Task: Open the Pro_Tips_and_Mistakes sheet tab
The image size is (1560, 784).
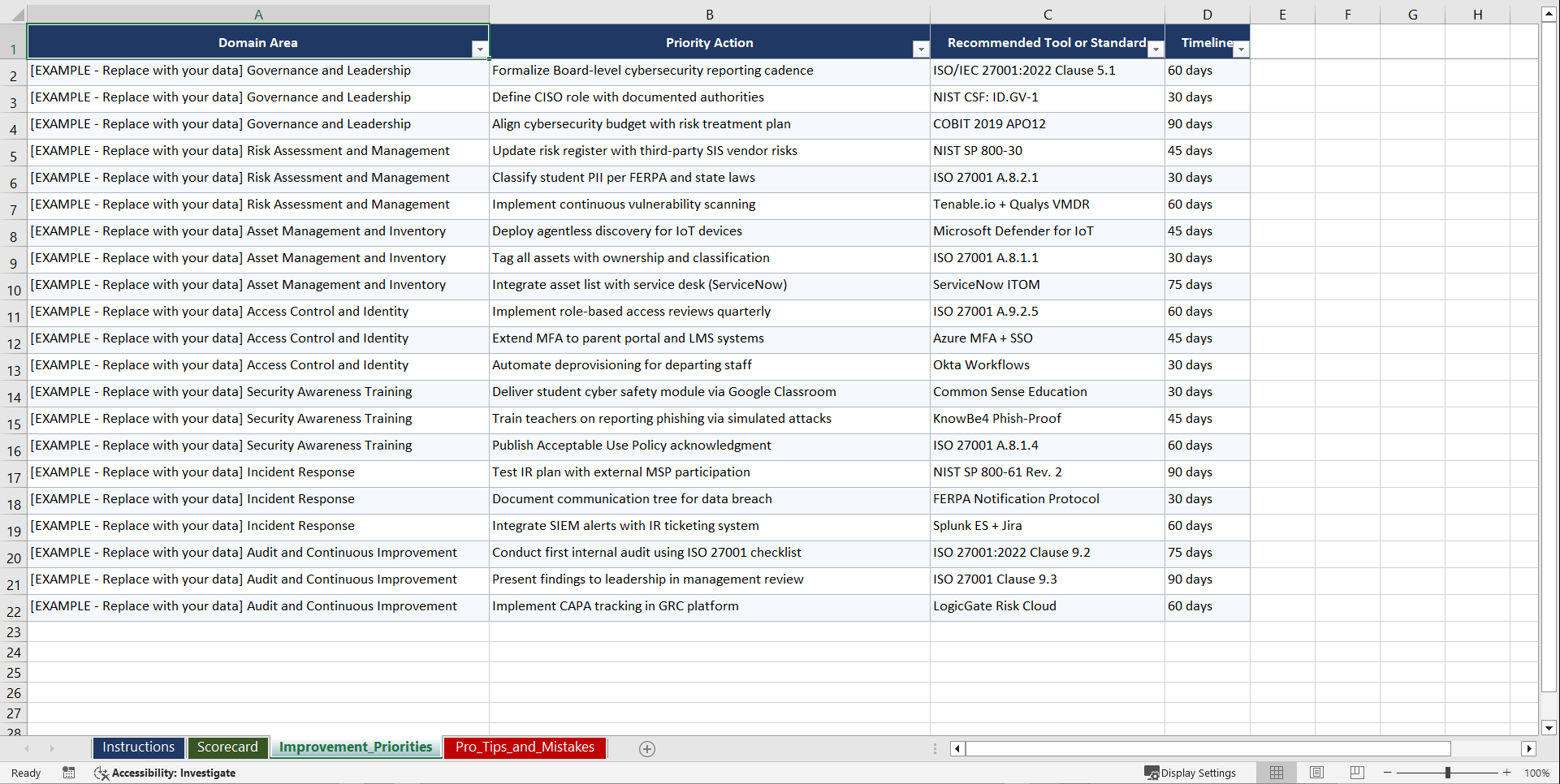Action: 524,747
